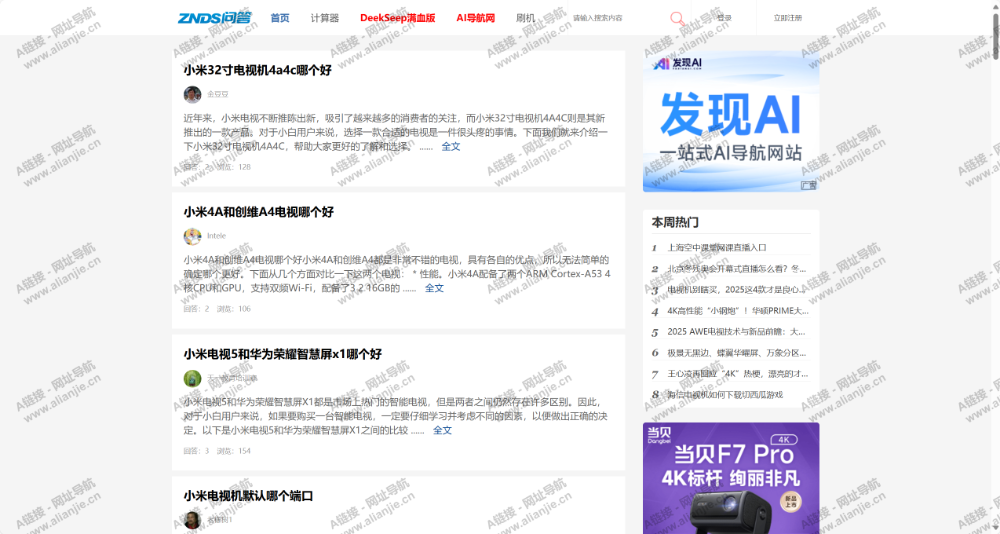Open post 小米电视机默认哪个端口

248,496
